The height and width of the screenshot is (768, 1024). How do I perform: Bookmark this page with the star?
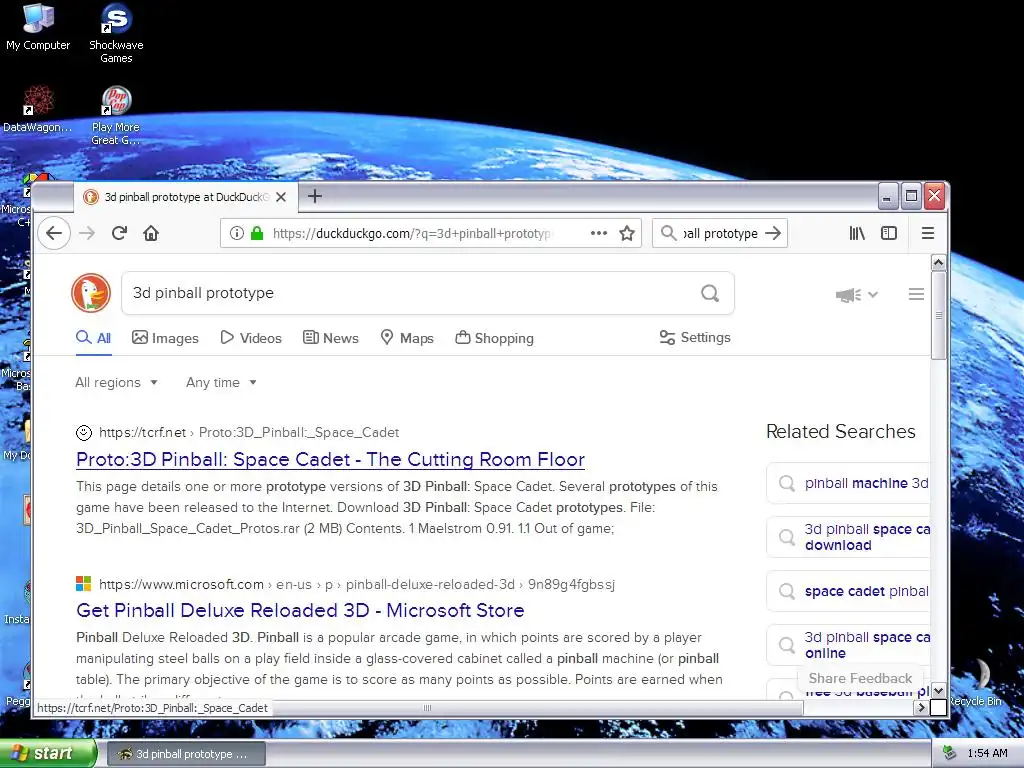pyautogui.click(x=627, y=233)
